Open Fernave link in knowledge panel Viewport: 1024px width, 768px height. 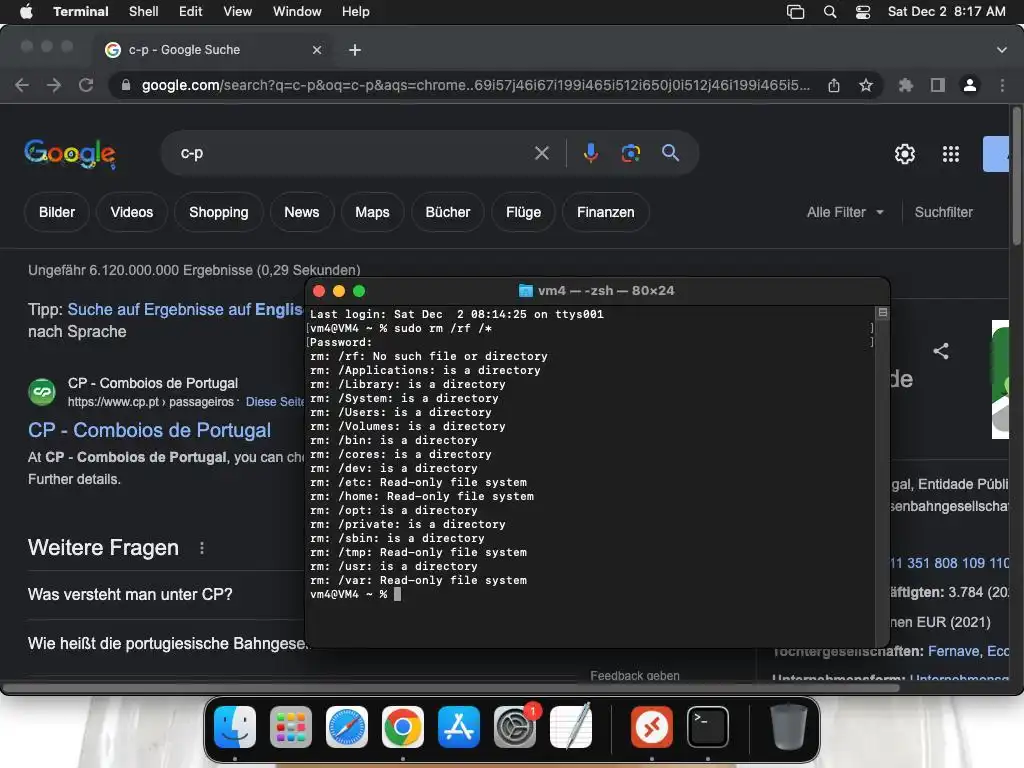(x=954, y=651)
